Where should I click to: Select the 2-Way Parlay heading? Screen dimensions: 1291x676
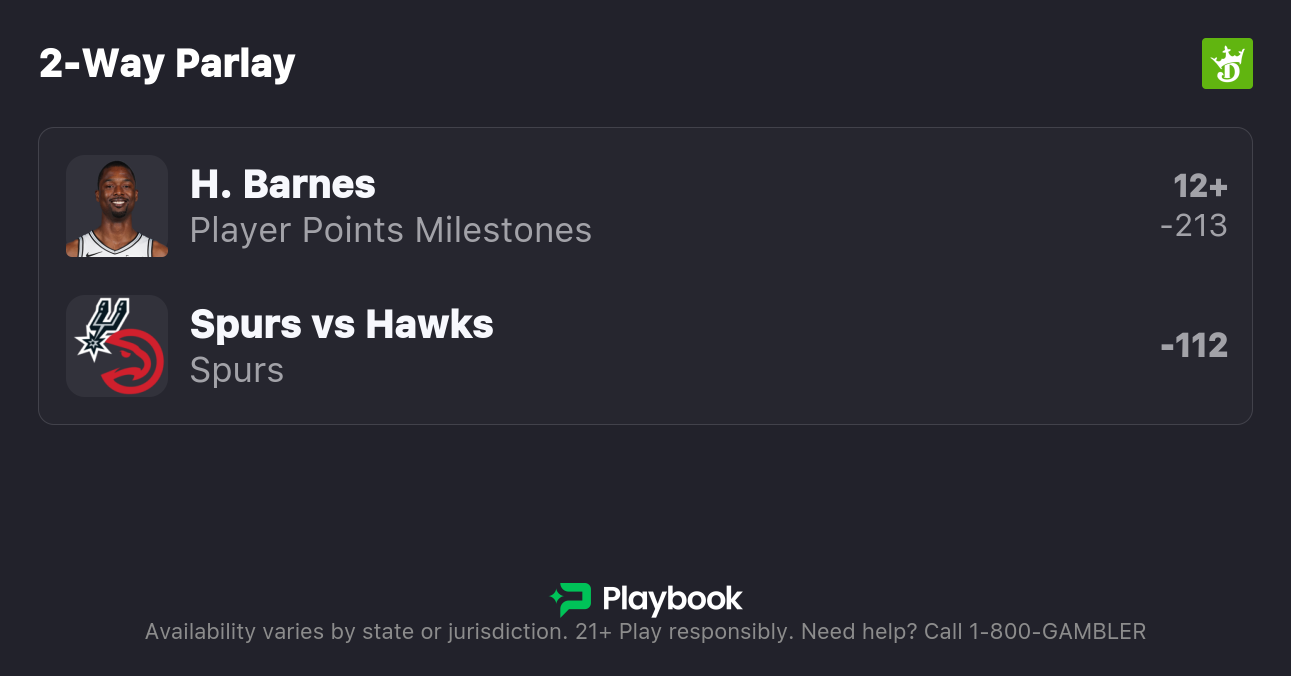(x=167, y=64)
